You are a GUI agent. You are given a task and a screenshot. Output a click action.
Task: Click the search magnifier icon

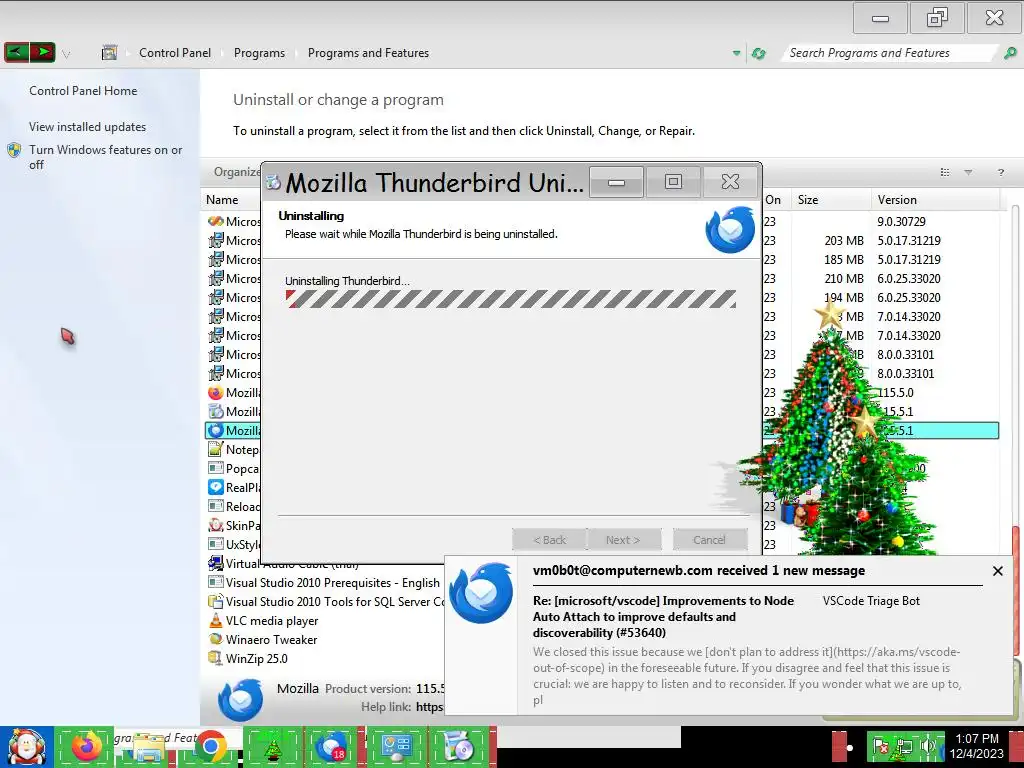[1010, 53]
